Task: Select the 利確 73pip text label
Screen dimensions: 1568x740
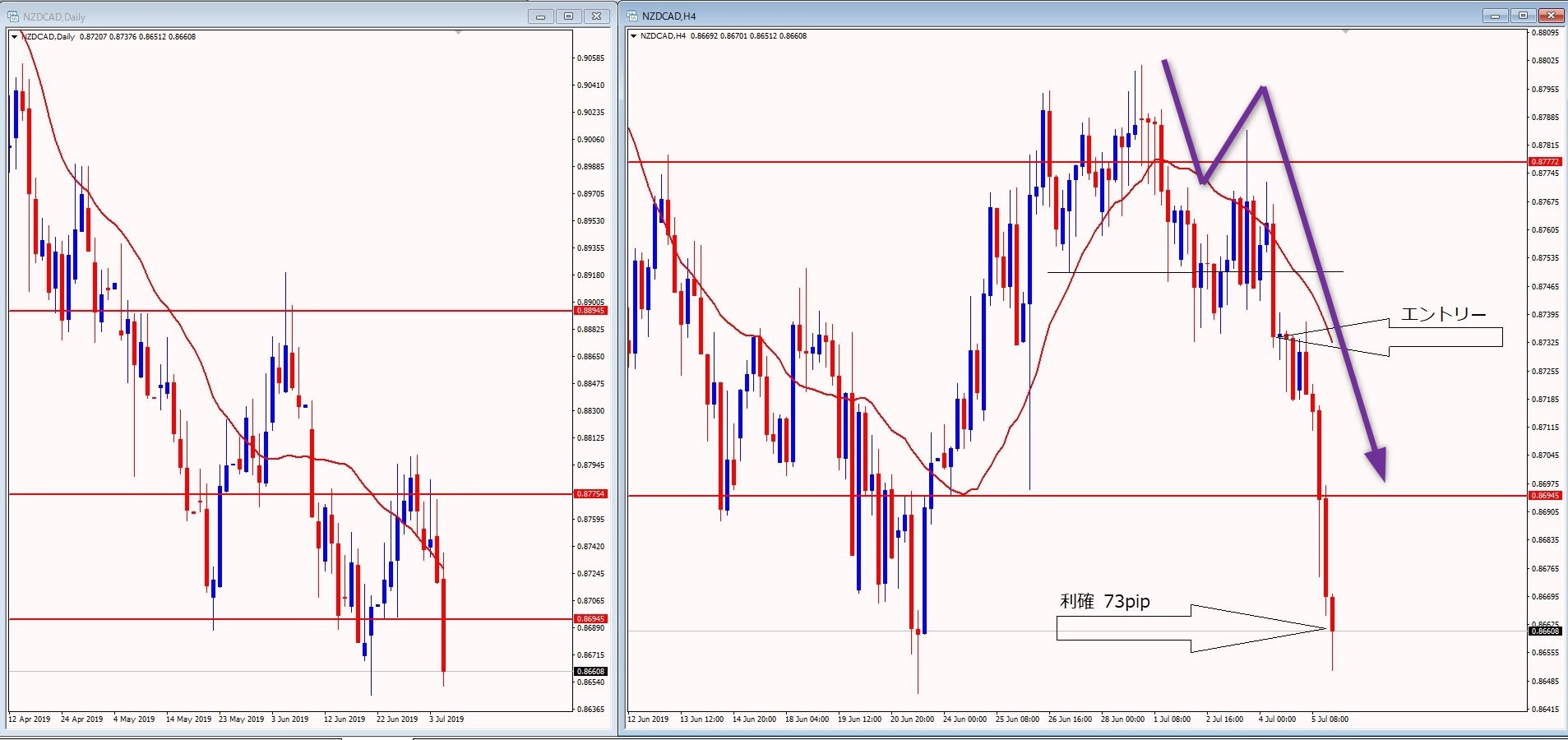Action: coord(1104,602)
